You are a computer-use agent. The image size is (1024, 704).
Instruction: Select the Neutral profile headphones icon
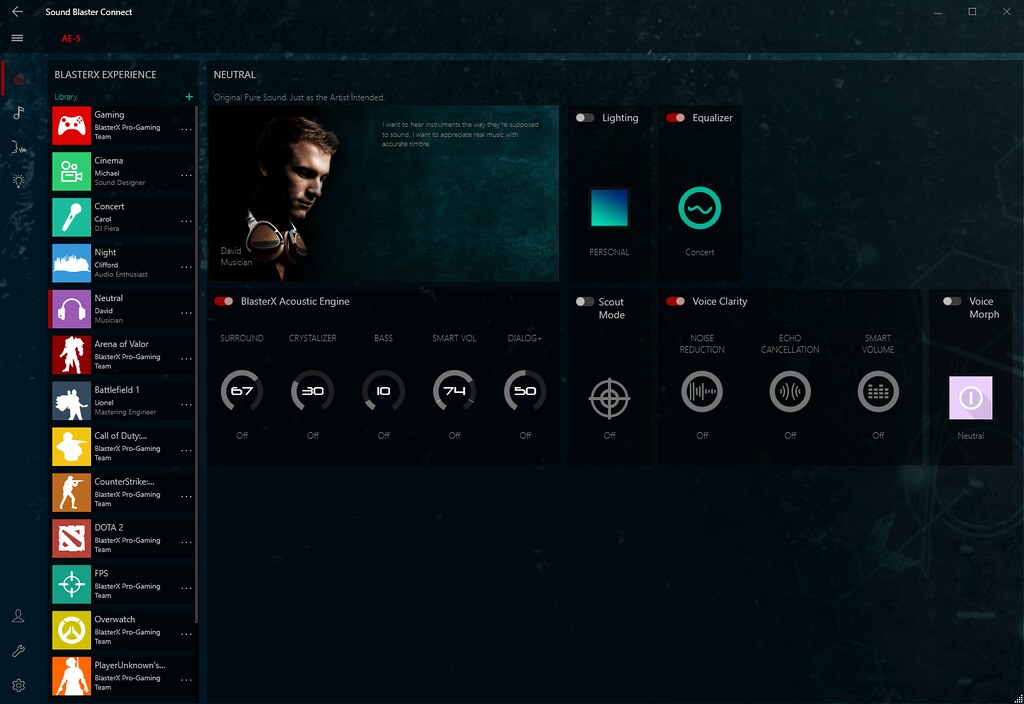(x=72, y=309)
